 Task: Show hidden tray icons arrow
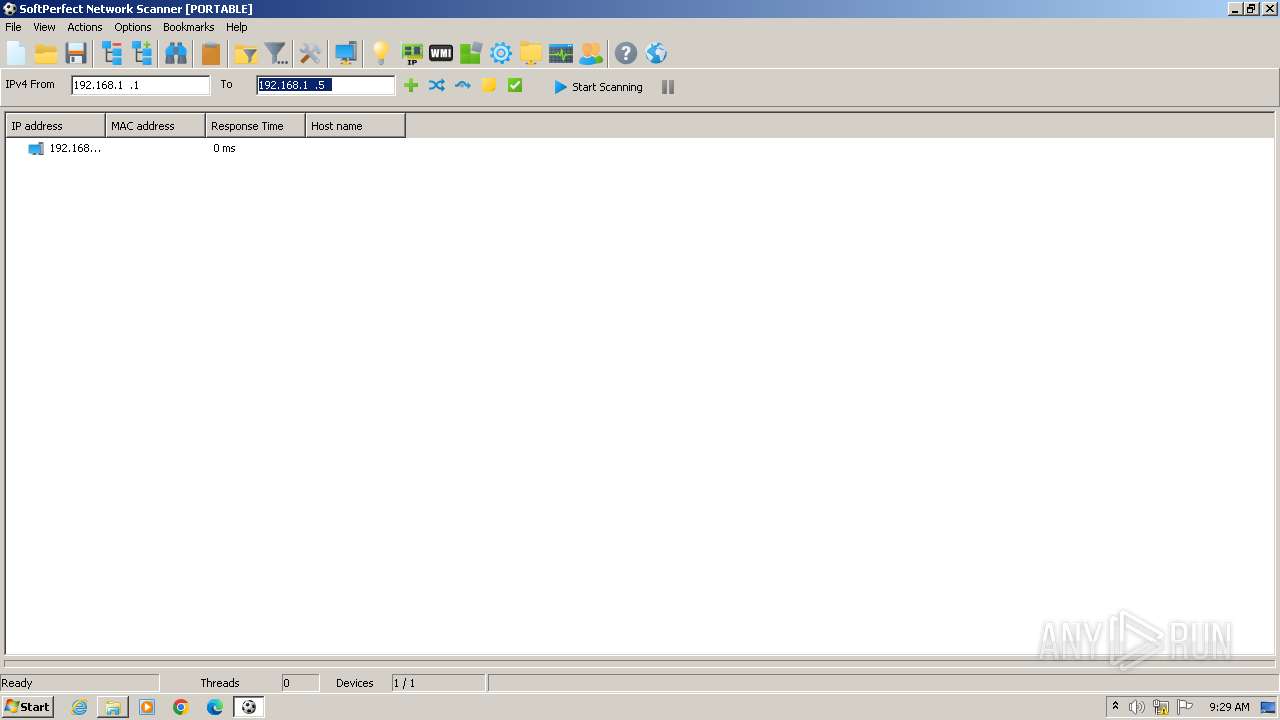point(1115,706)
